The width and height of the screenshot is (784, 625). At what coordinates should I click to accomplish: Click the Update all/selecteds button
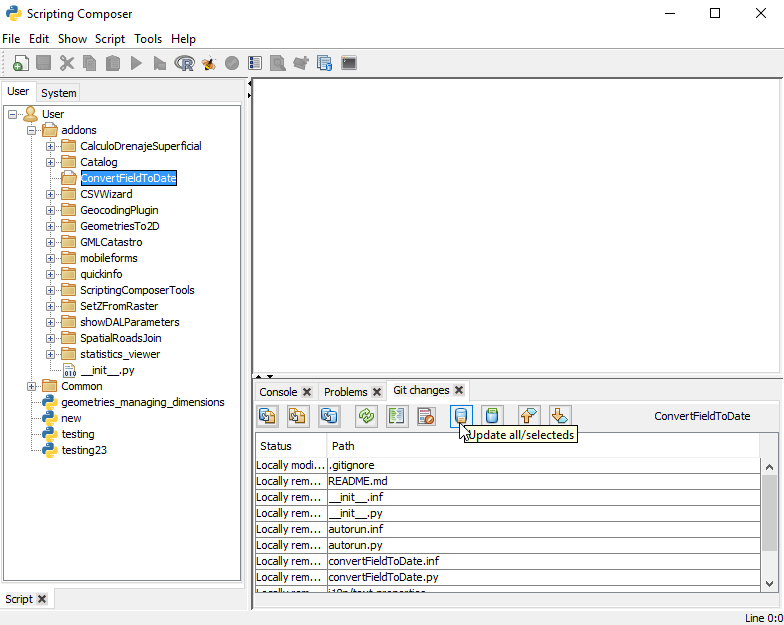pos(461,416)
